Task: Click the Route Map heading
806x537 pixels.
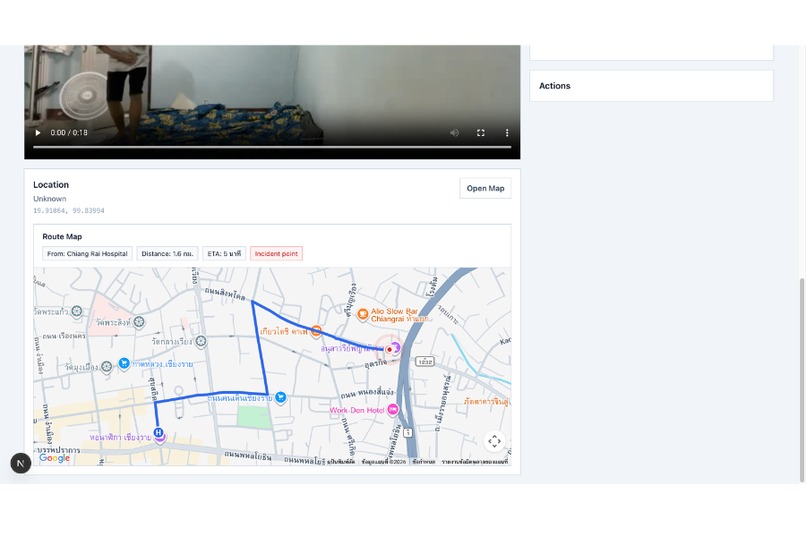Action: click(62, 236)
